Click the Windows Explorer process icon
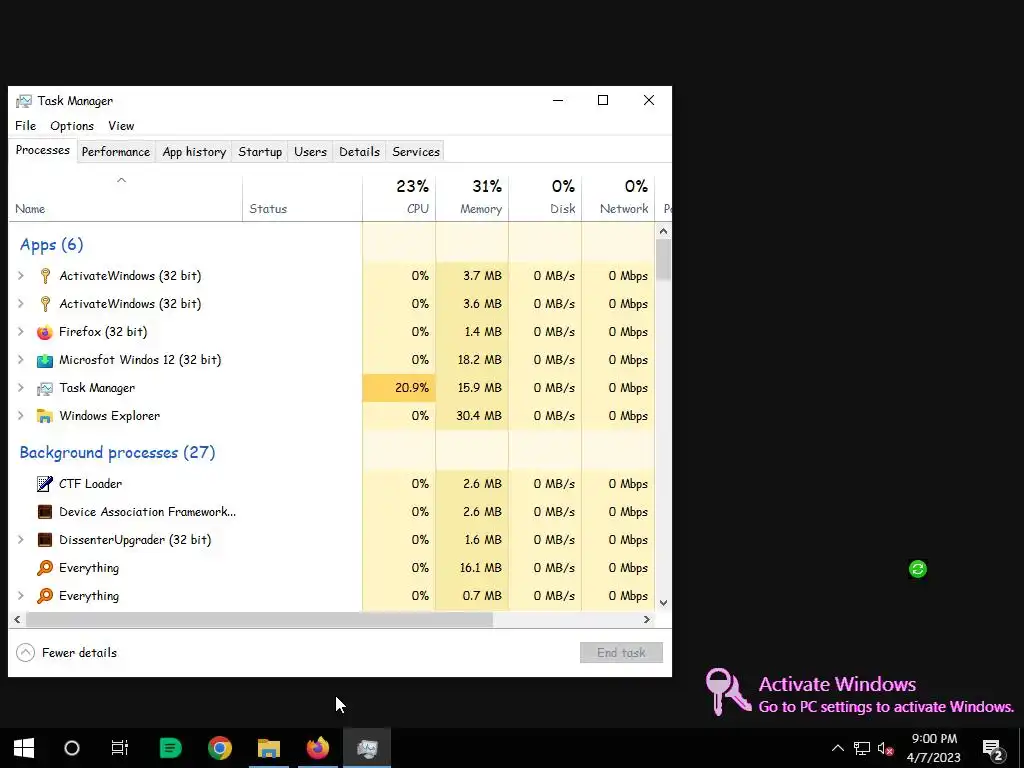This screenshot has width=1024, height=768. [x=44, y=416]
